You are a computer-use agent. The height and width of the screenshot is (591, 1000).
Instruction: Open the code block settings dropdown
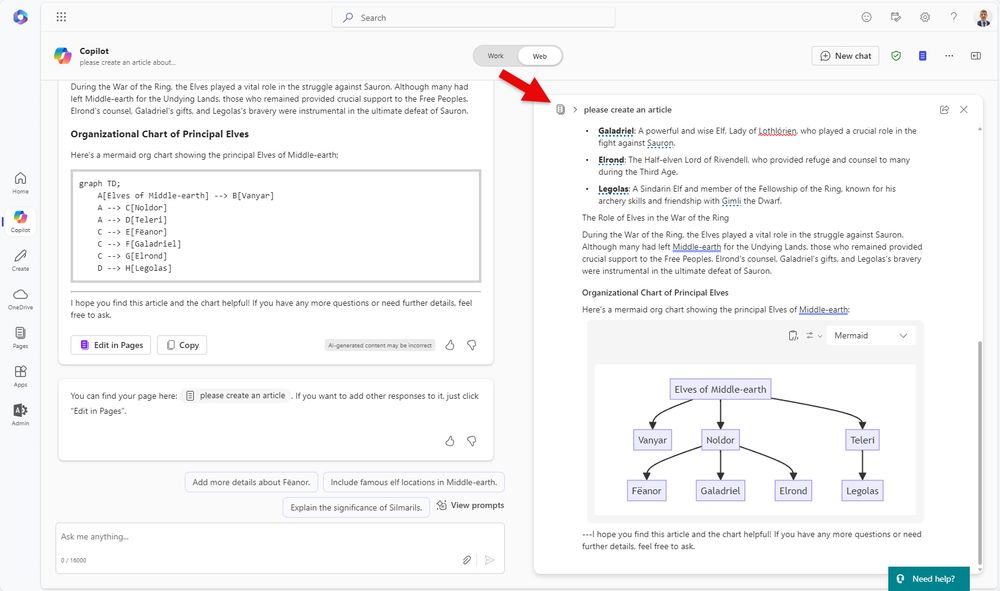(813, 335)
